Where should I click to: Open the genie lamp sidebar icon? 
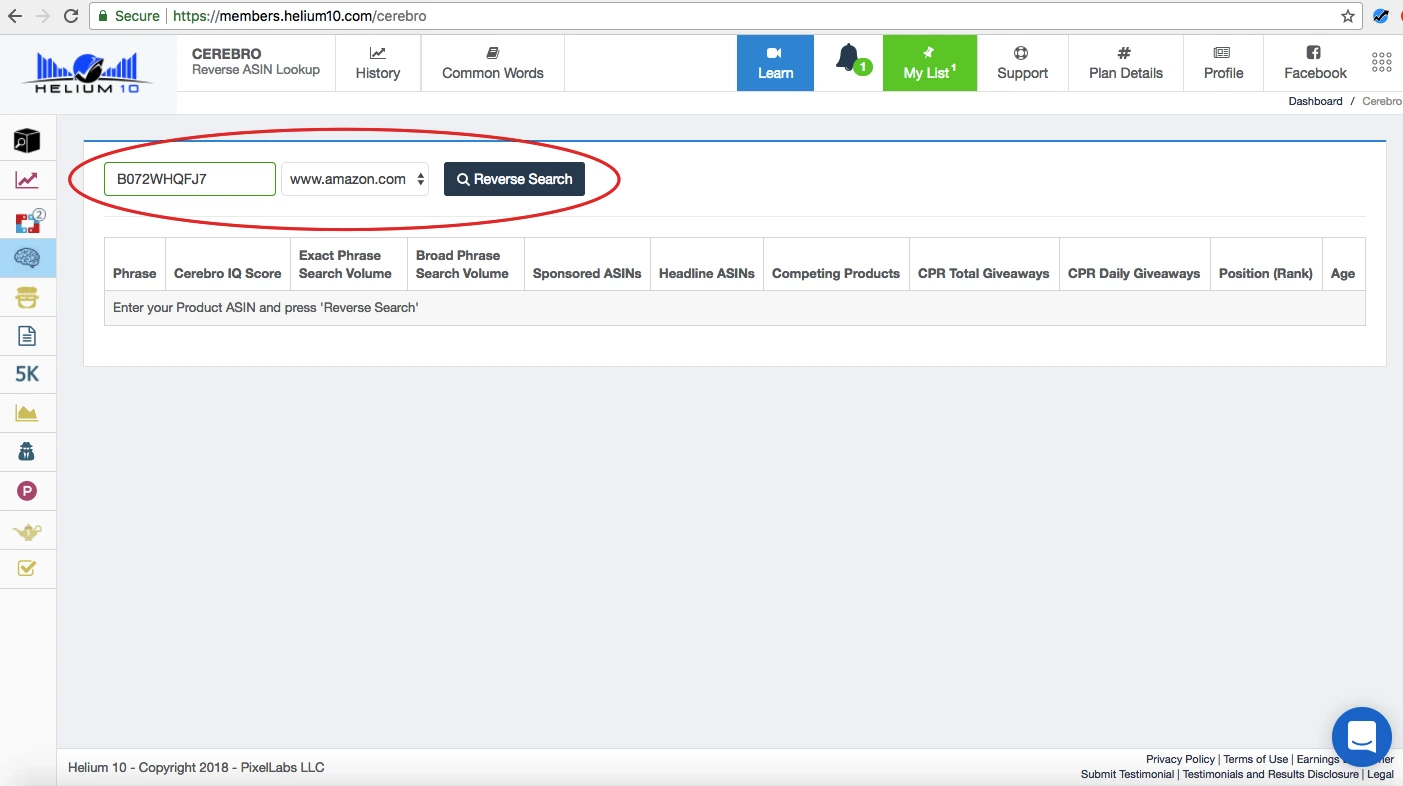click(27, 531)
